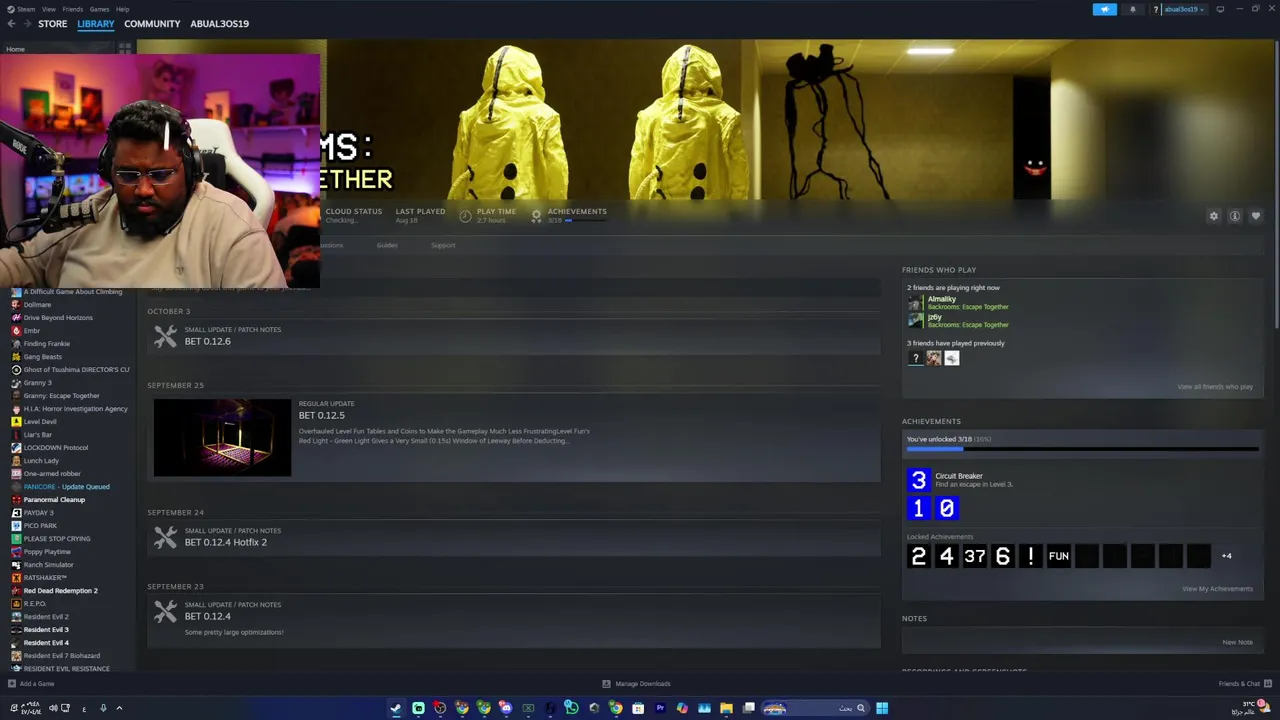Click Ranch Simulator game icon

point(16,565)
